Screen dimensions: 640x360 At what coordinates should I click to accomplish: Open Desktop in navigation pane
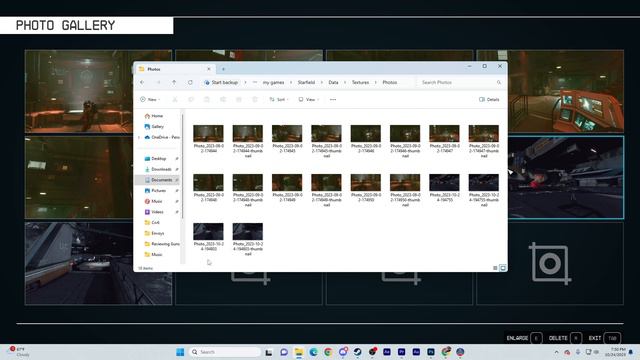[x=159, y=158]
